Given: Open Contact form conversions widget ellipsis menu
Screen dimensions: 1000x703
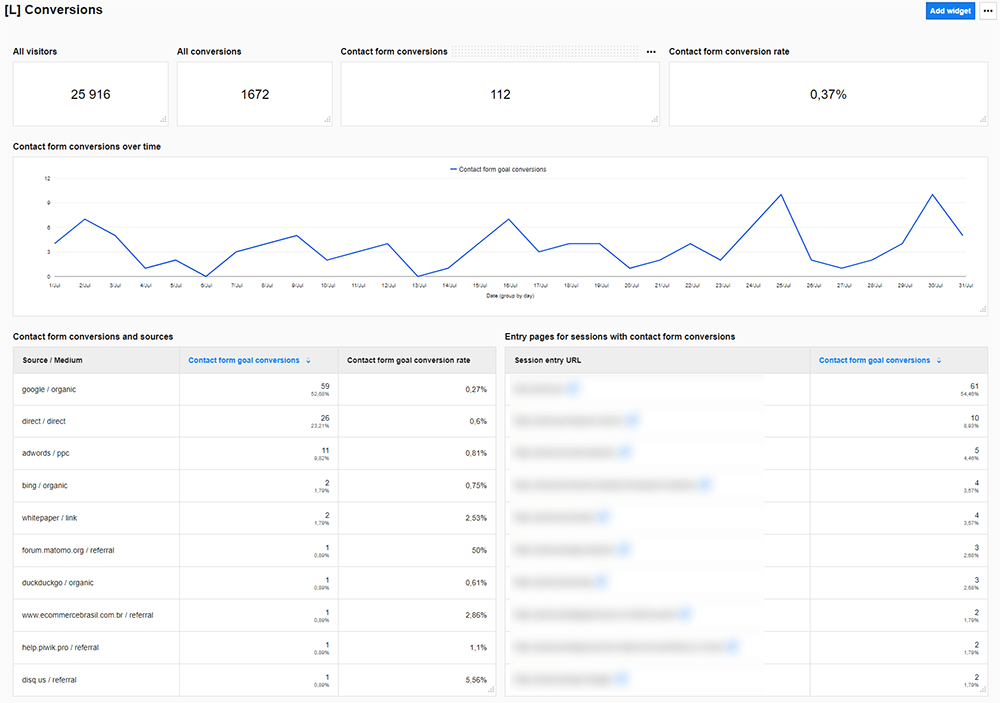Looking at the screenshot, I should pyautogui.click(x=651, y=51).
